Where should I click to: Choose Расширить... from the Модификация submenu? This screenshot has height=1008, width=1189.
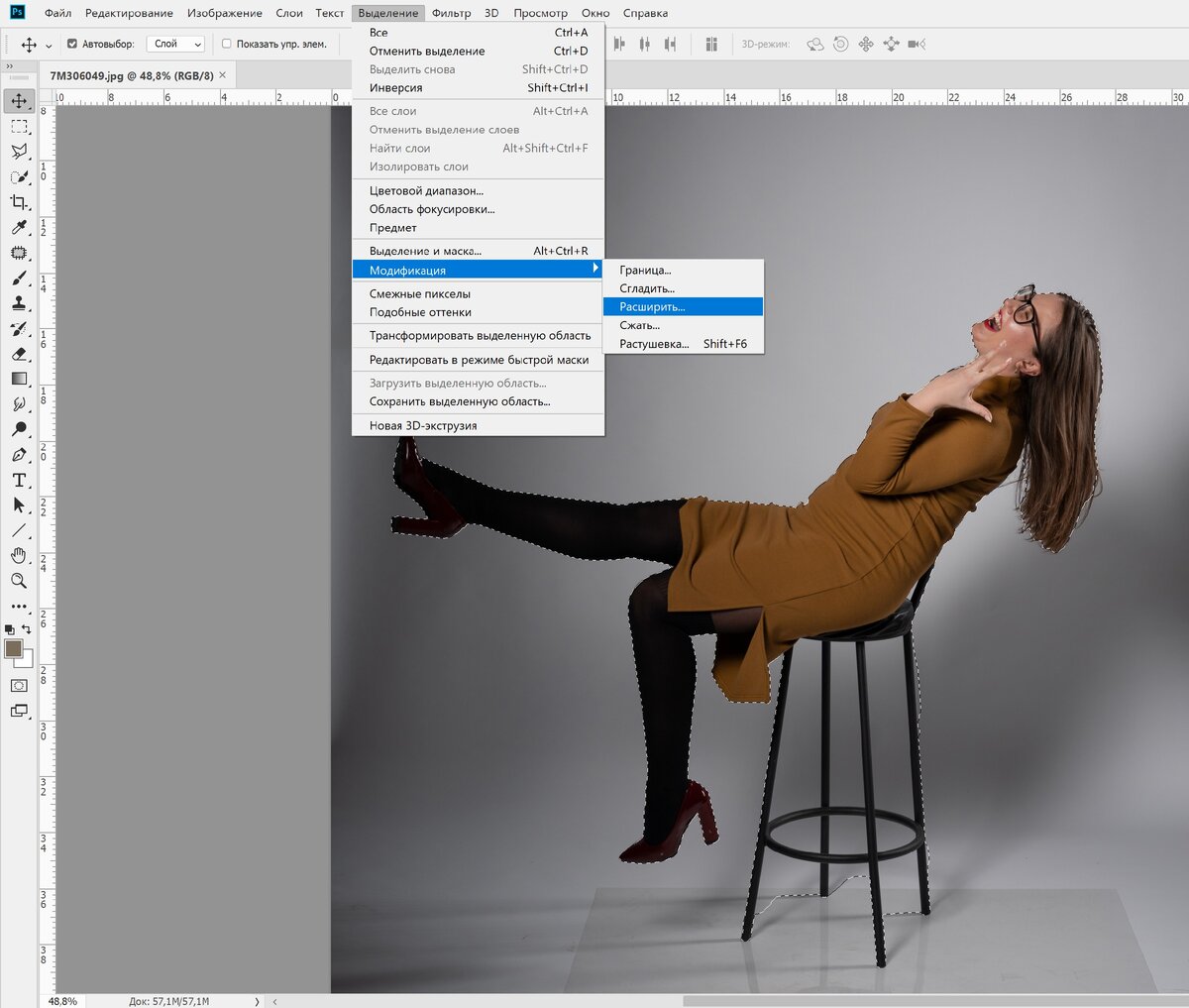click(652, 307)
